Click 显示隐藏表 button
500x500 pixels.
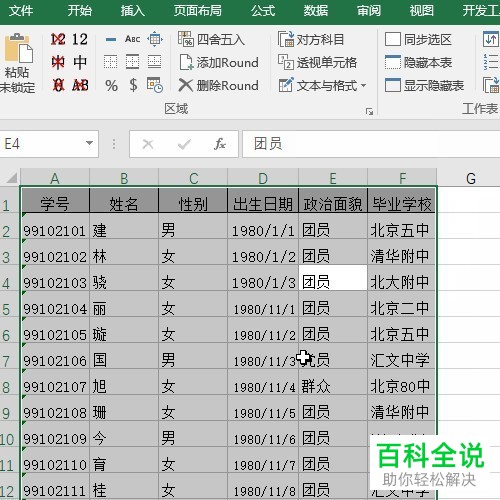tap(424, 85)
